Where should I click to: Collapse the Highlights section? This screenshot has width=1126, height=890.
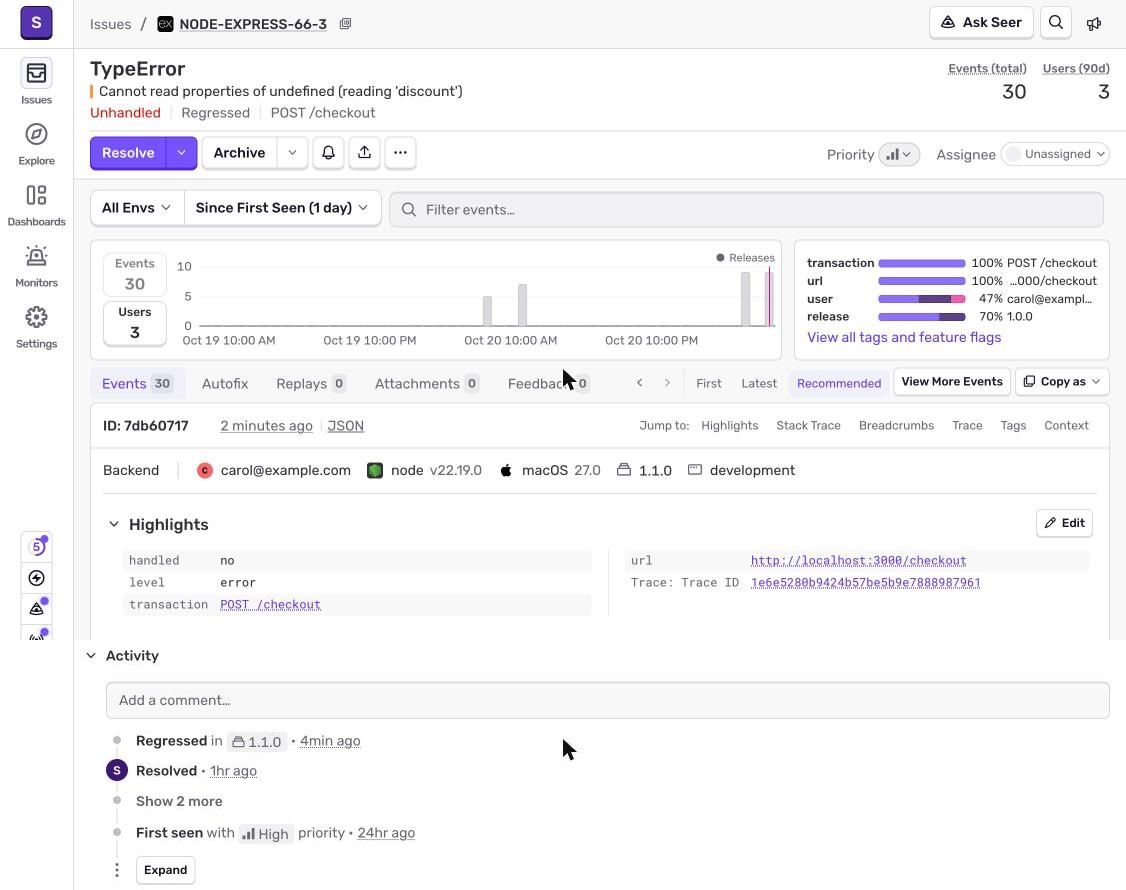coord(113,524)
